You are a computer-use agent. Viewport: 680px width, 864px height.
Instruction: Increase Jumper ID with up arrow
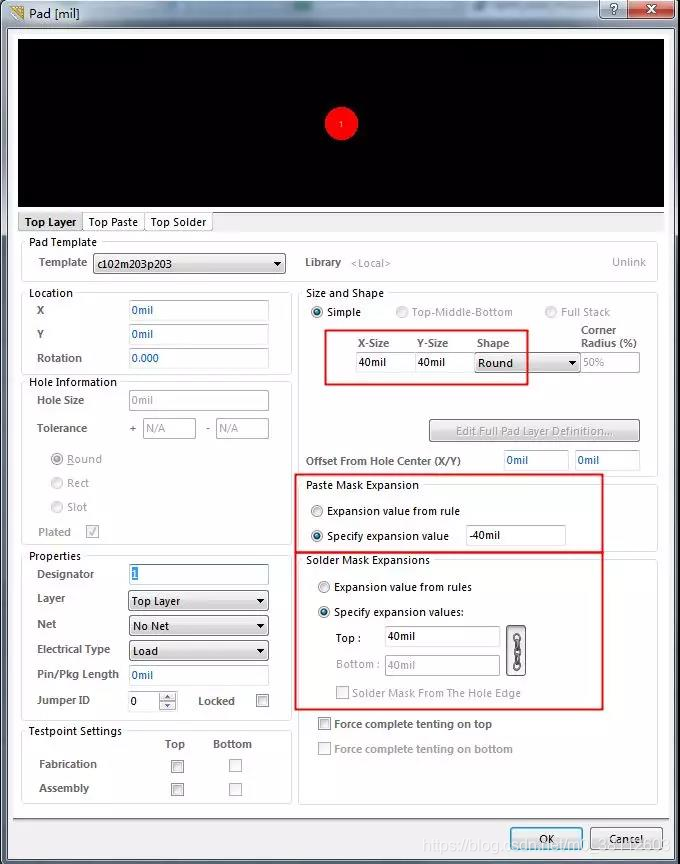pos(168,696)
